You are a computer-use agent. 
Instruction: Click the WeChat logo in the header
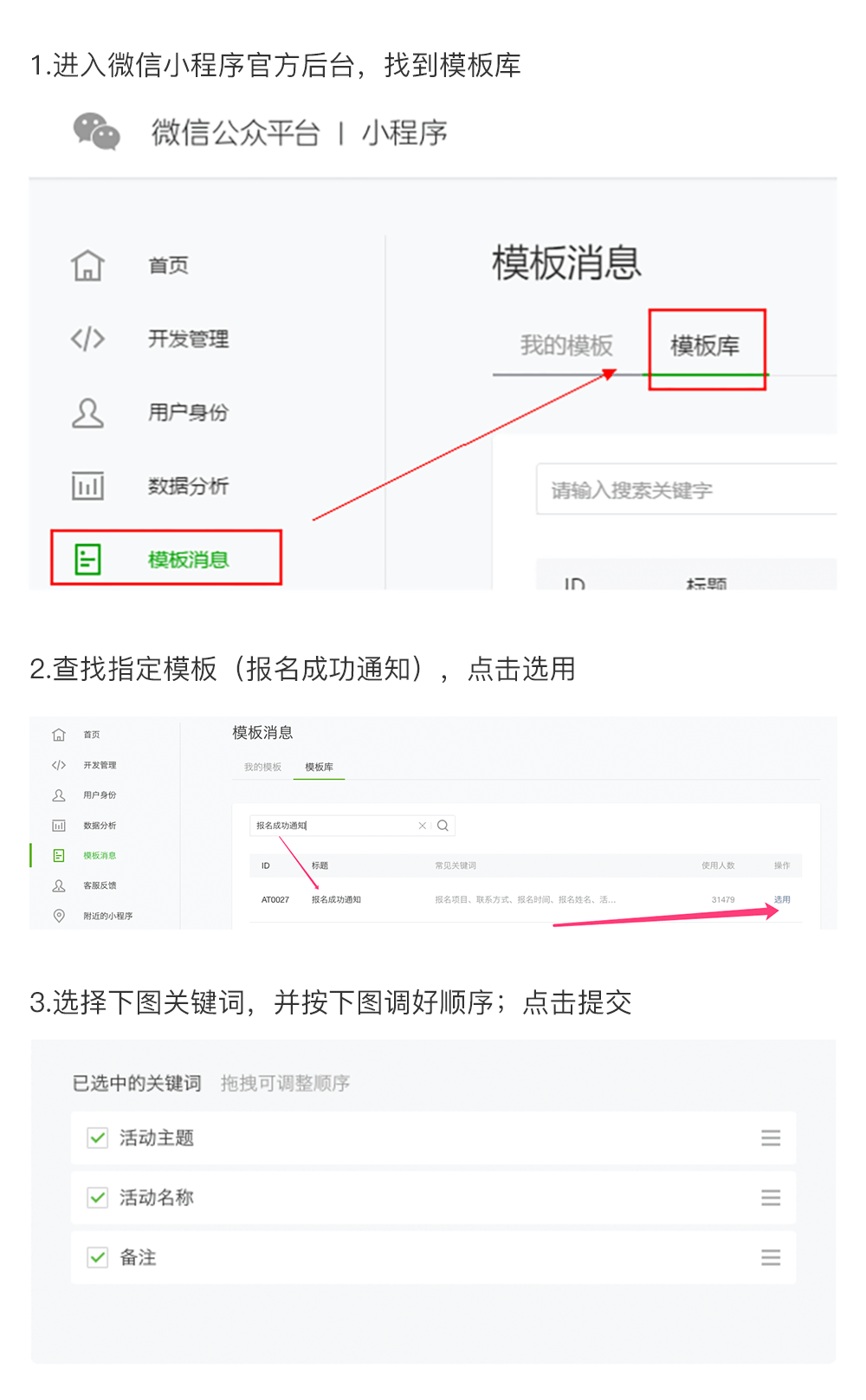(96, 132)
